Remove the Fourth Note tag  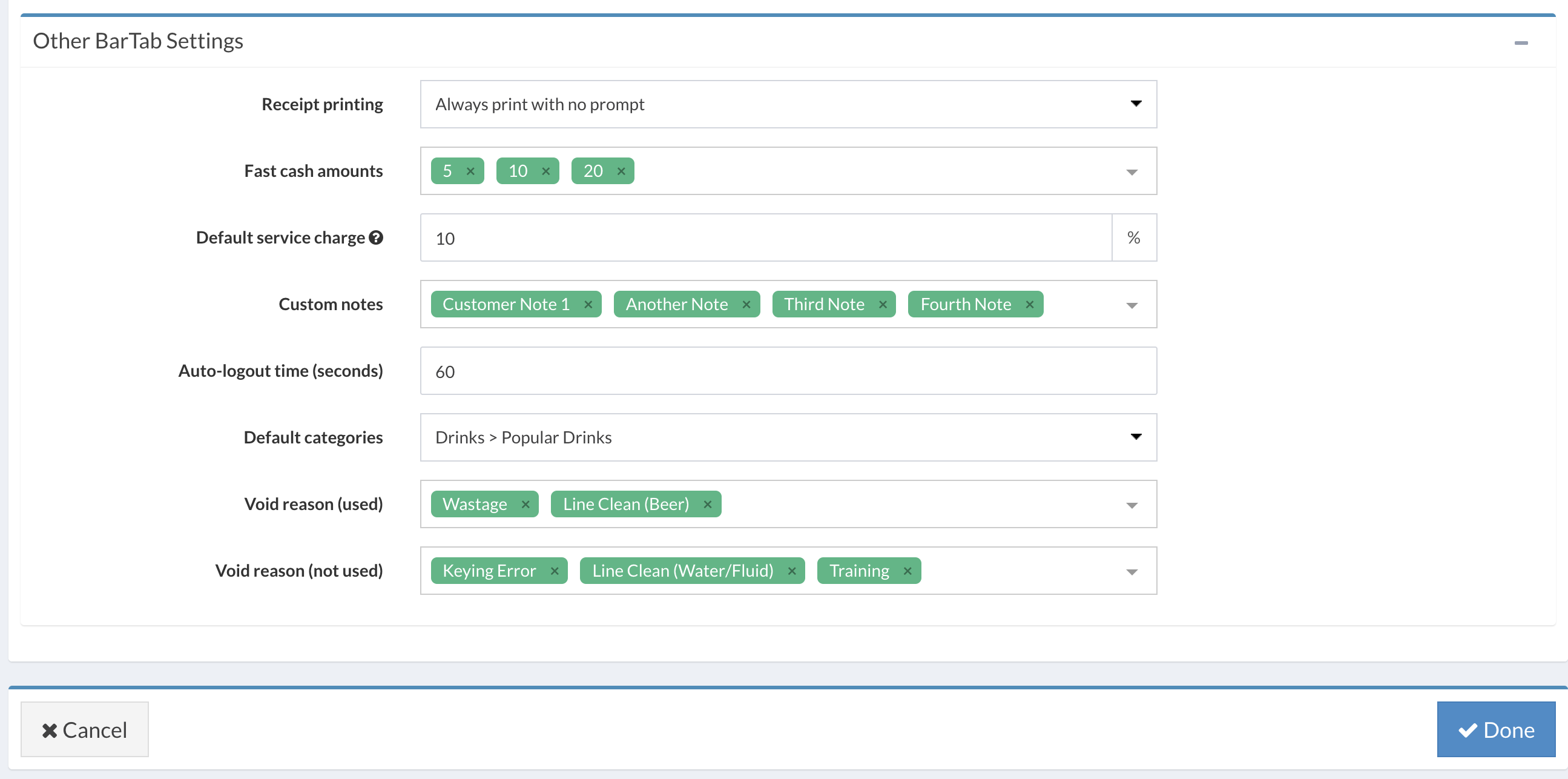[1029, 305]
